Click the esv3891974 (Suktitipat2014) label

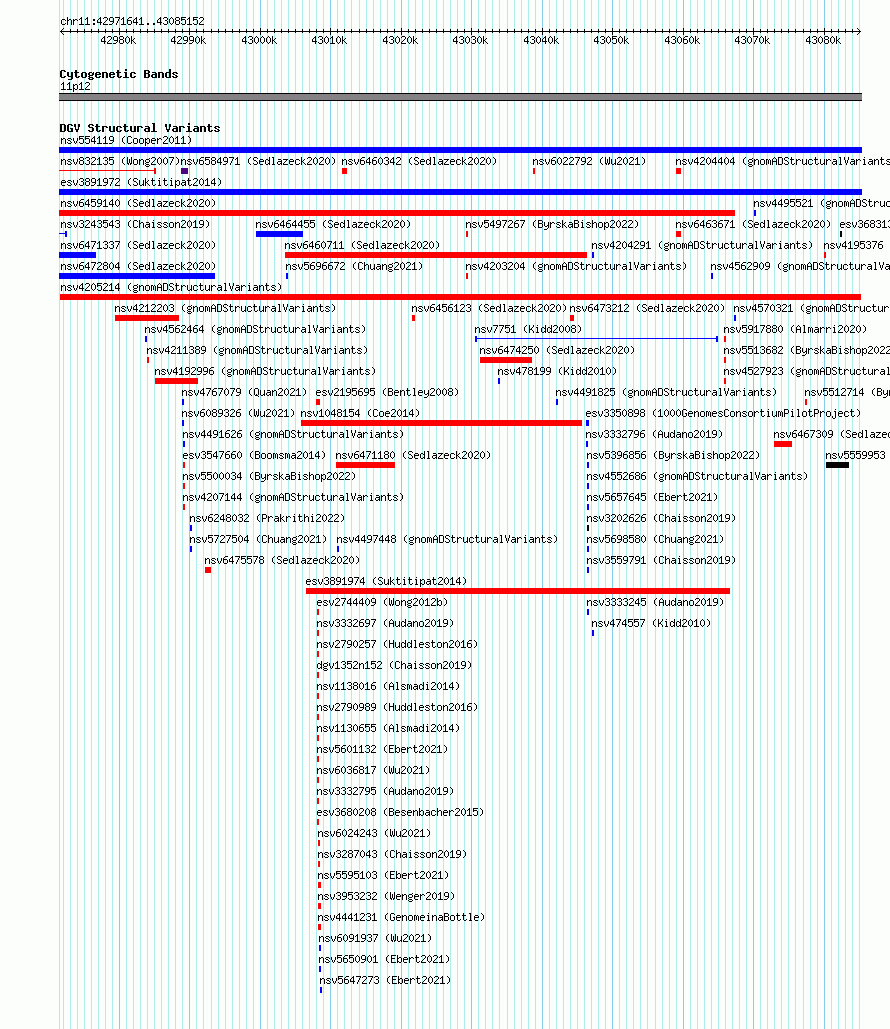(x=387, y=581)
